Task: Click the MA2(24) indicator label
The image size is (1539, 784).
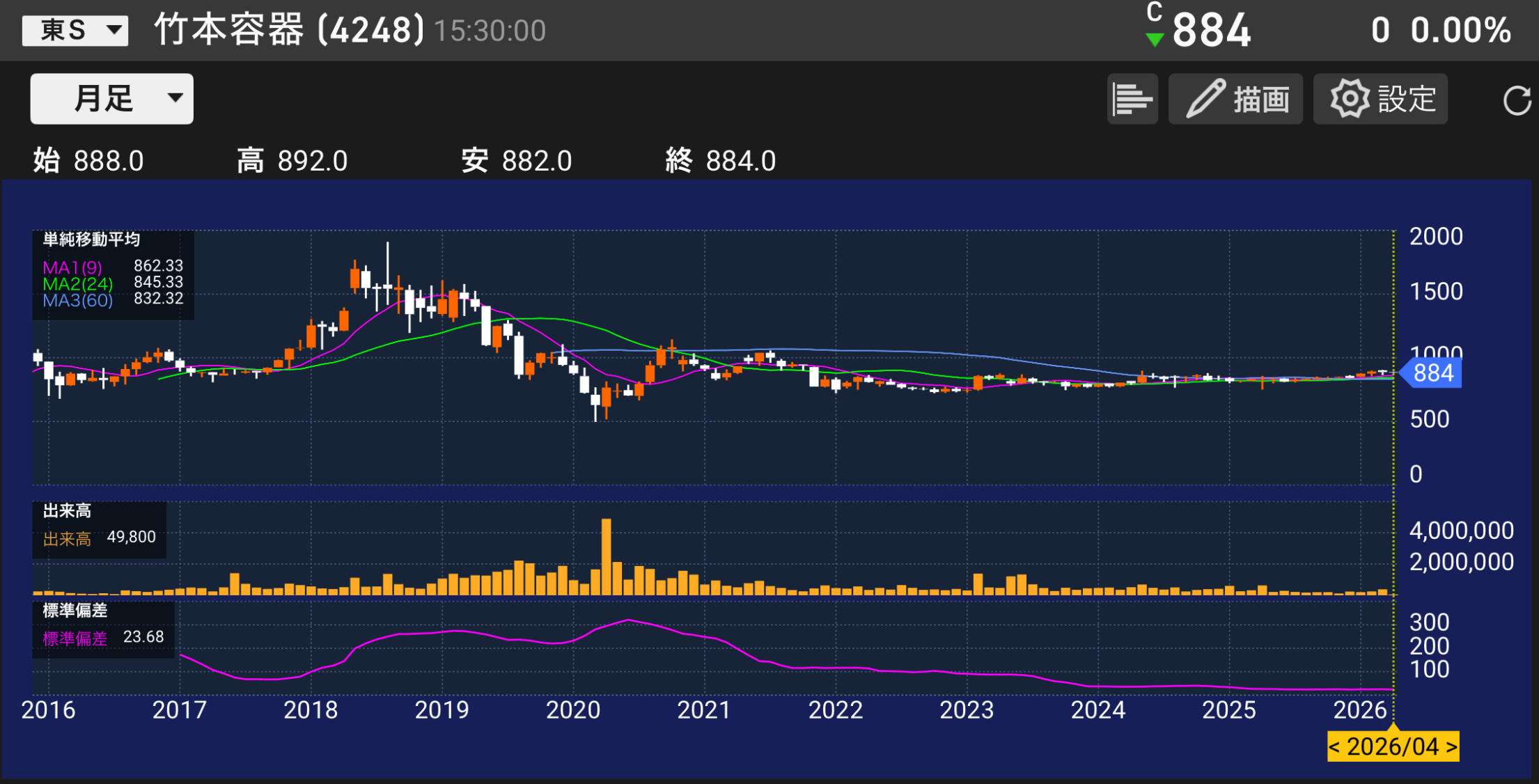Action: tap(77, 284)
